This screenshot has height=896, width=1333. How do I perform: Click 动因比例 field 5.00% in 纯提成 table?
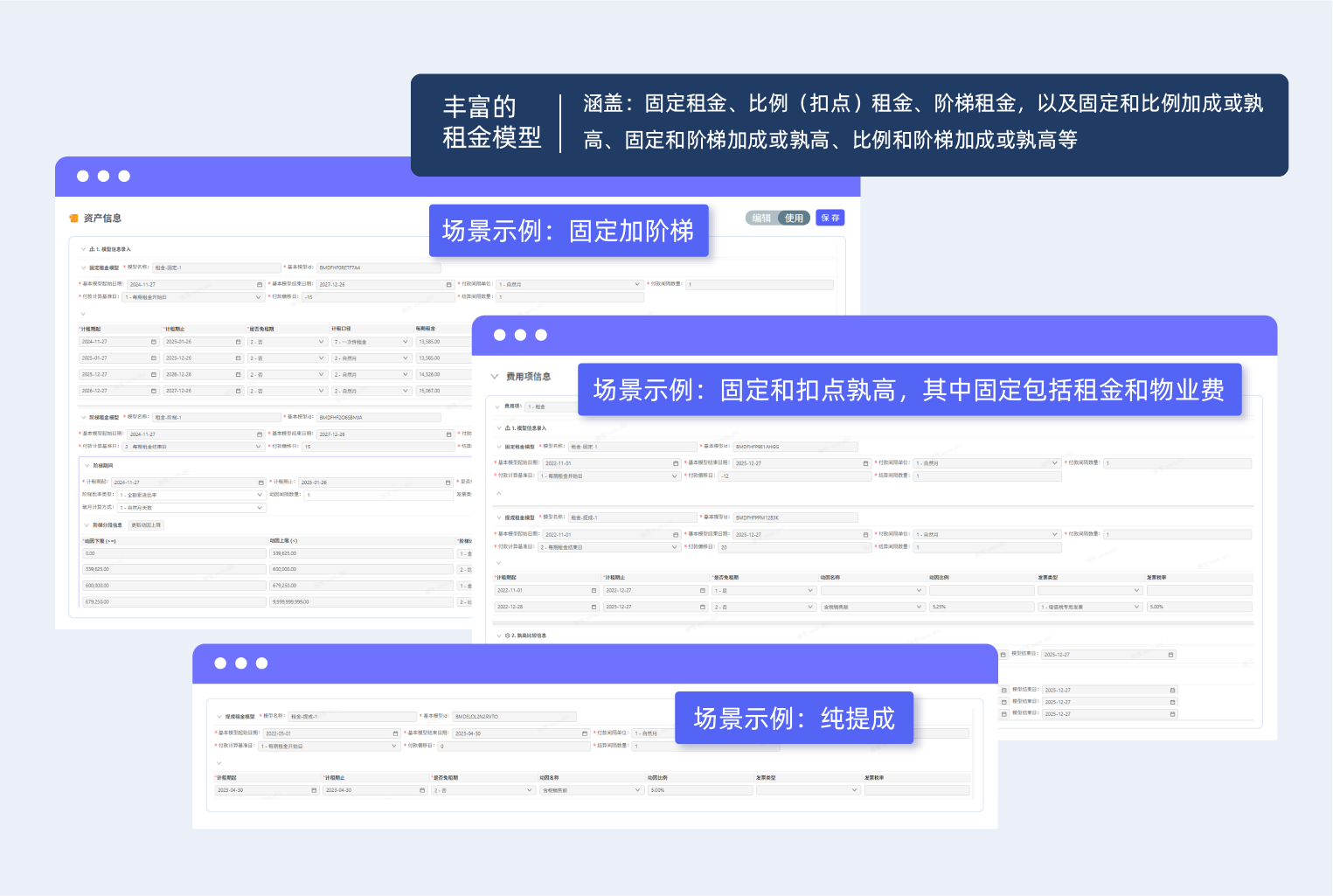point(700,790)
